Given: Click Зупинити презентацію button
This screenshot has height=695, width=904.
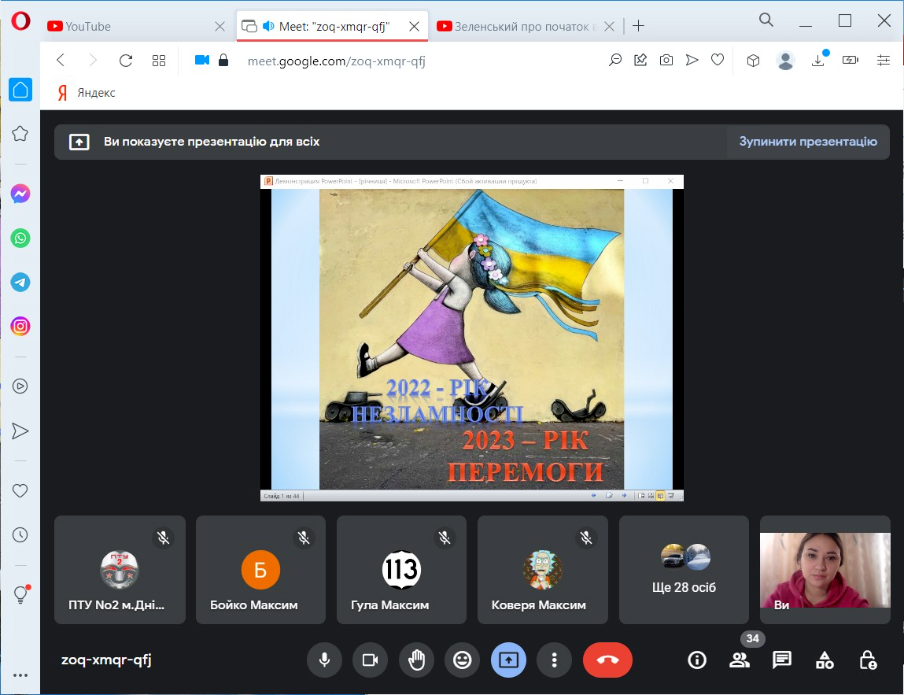Looking at the screenshot, I should 808,142.
